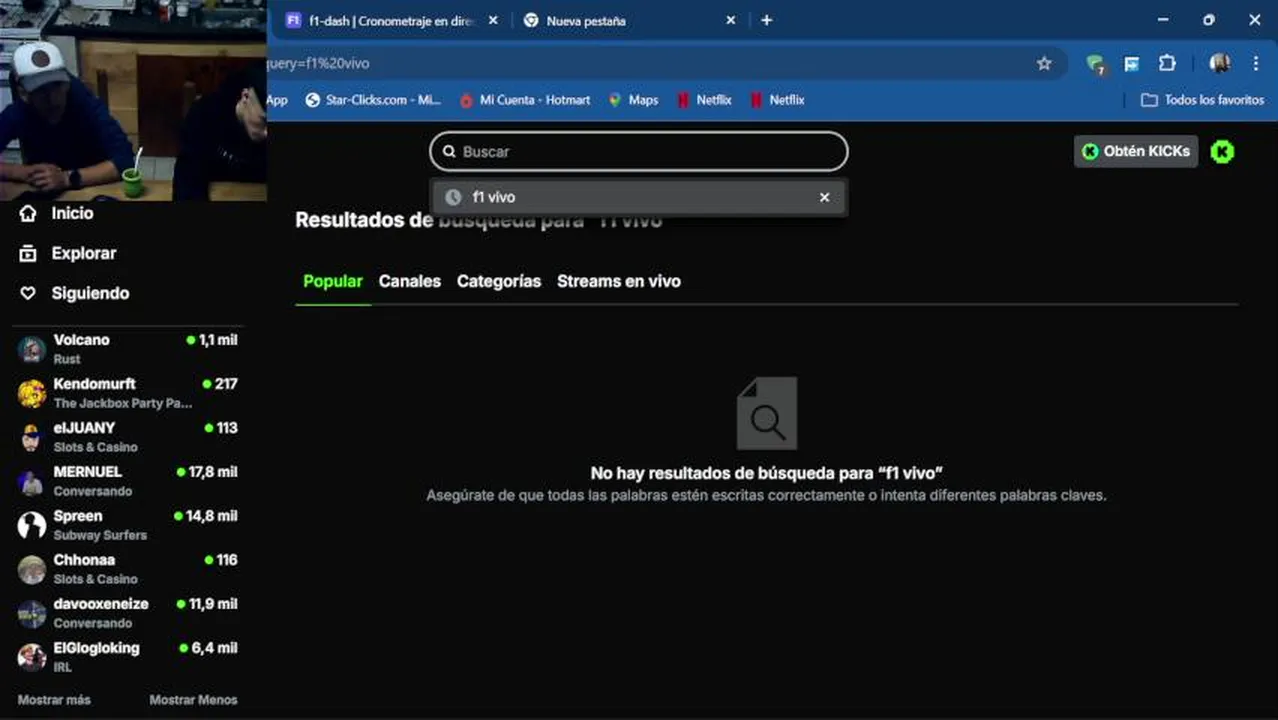Open the Mi Cuenta - Hotmart bookmark
Viewport: 1278px width, 720px height.
point(525,100)
